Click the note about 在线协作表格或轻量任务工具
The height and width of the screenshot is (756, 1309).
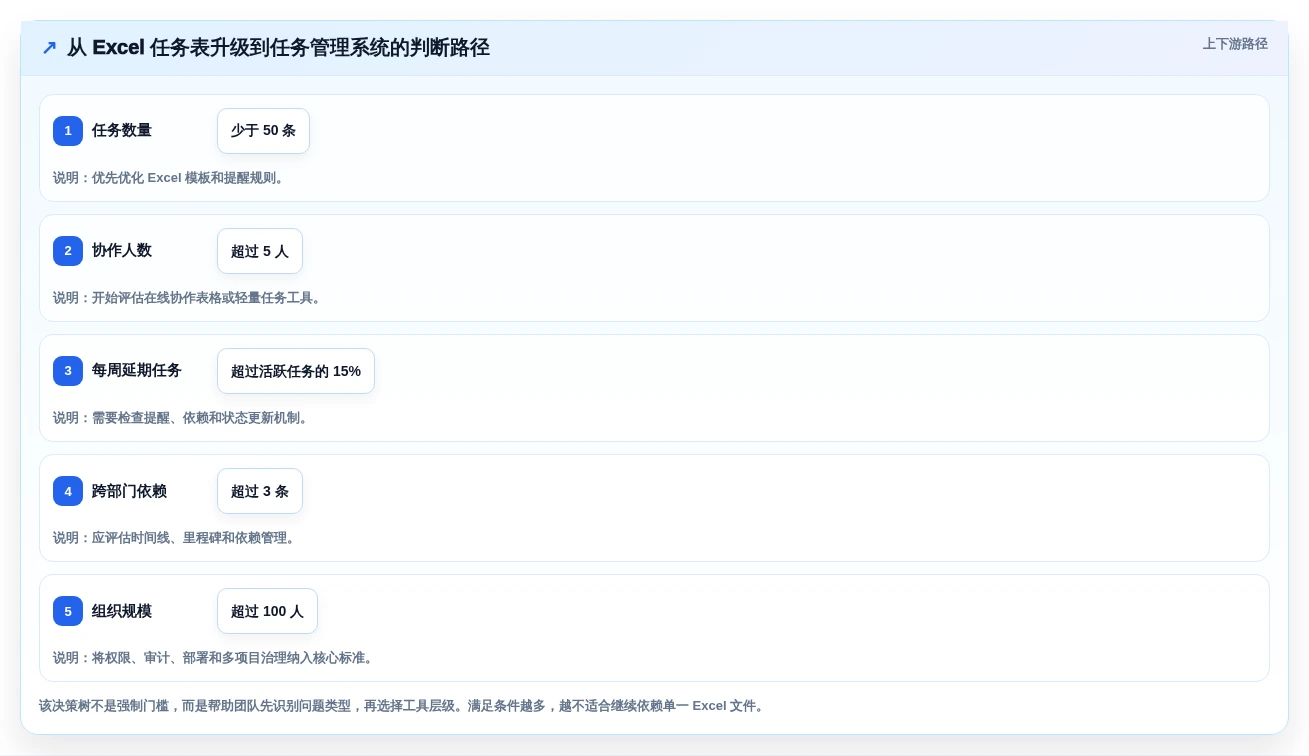[x=189, y=298]
